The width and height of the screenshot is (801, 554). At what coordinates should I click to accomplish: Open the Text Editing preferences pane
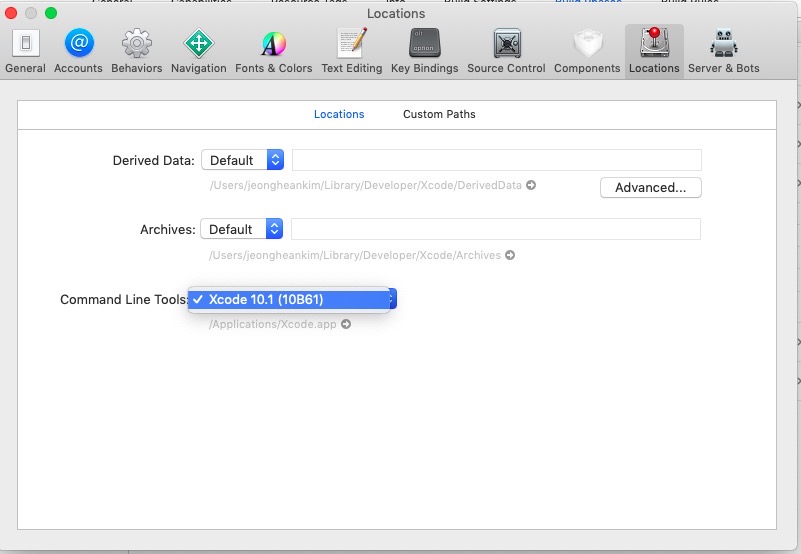[x=351, y=51]
